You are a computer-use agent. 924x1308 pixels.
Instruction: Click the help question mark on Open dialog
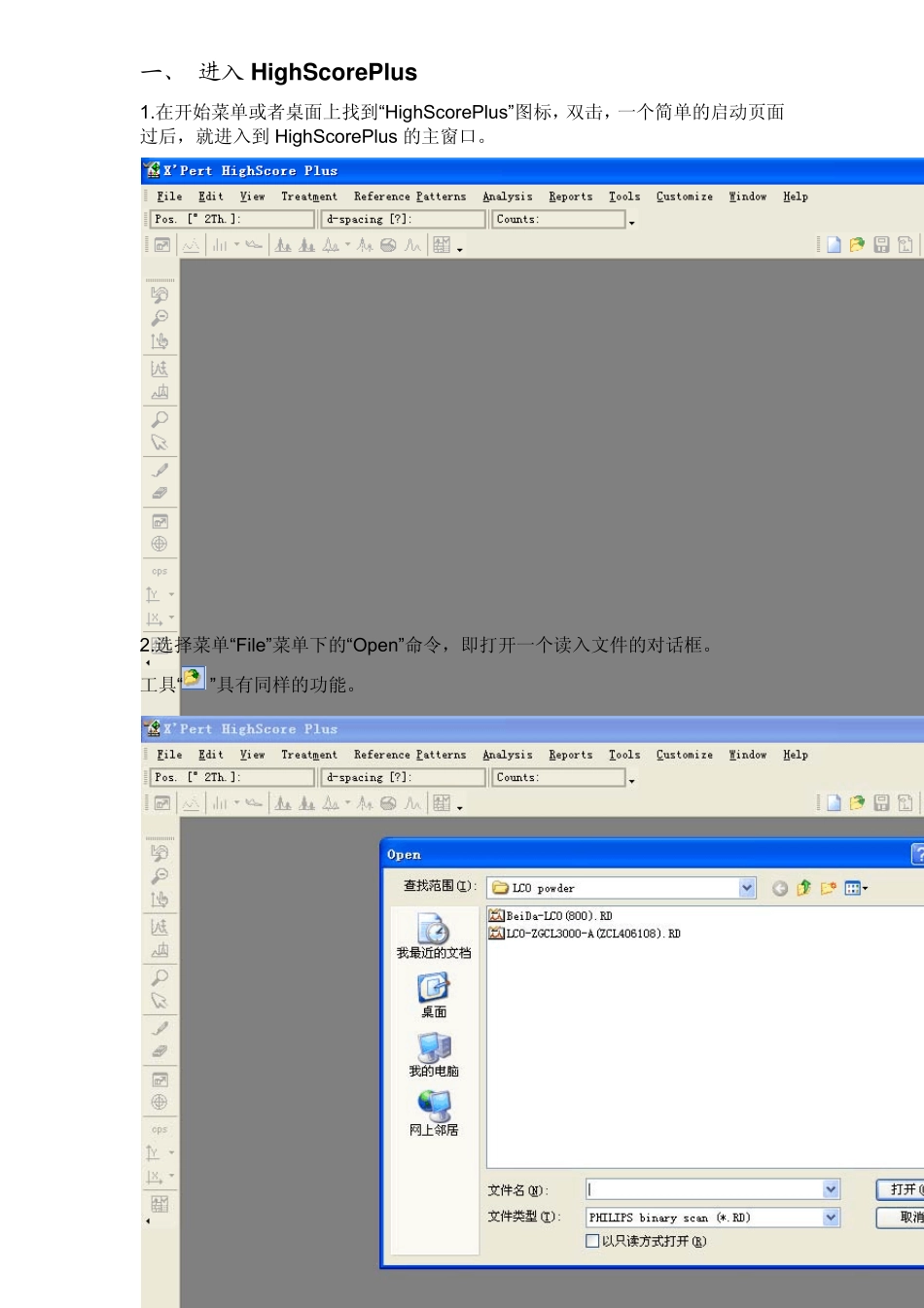coord(917,854)
